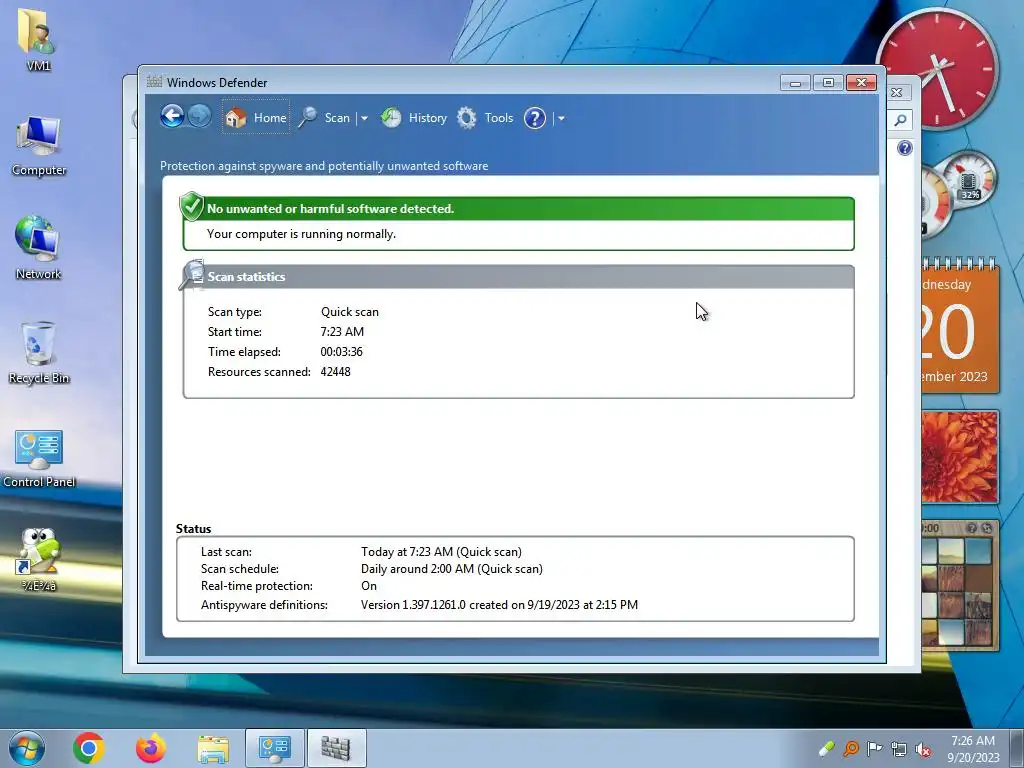Maximize the Windows Defender window

pyautogui.click(x=828, y=83)
